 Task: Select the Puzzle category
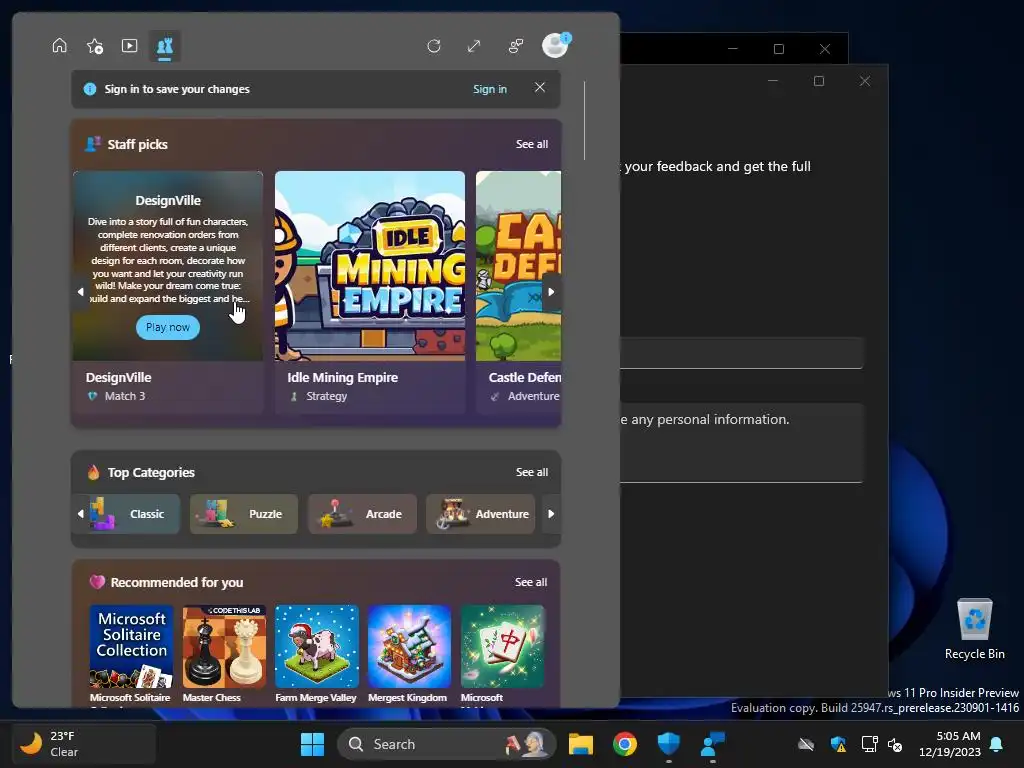point(244,514)
